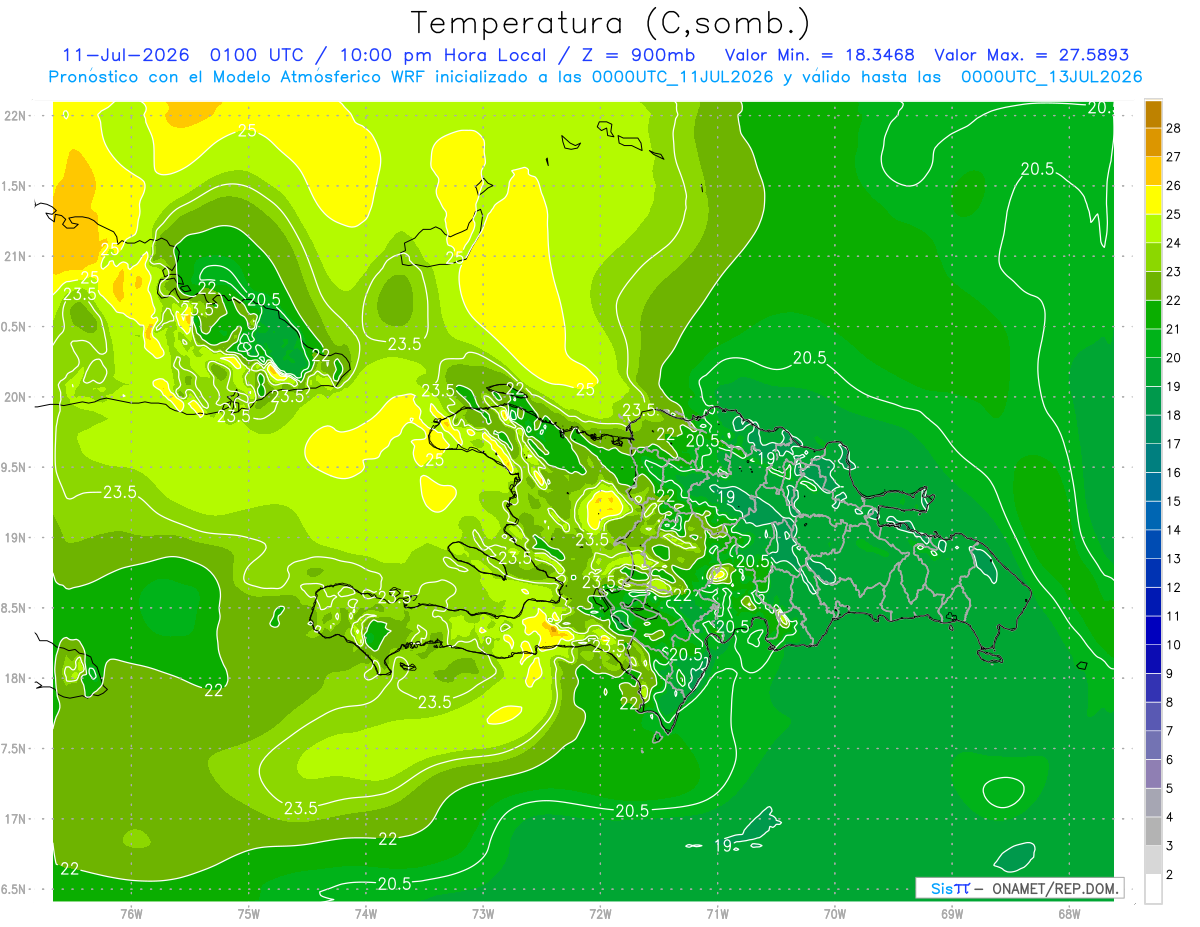Image resolution: width=1200 pixels, height=927 pixels.
Task: Click the gray swatch between 3 and 4
Action: click(1153, 831)
